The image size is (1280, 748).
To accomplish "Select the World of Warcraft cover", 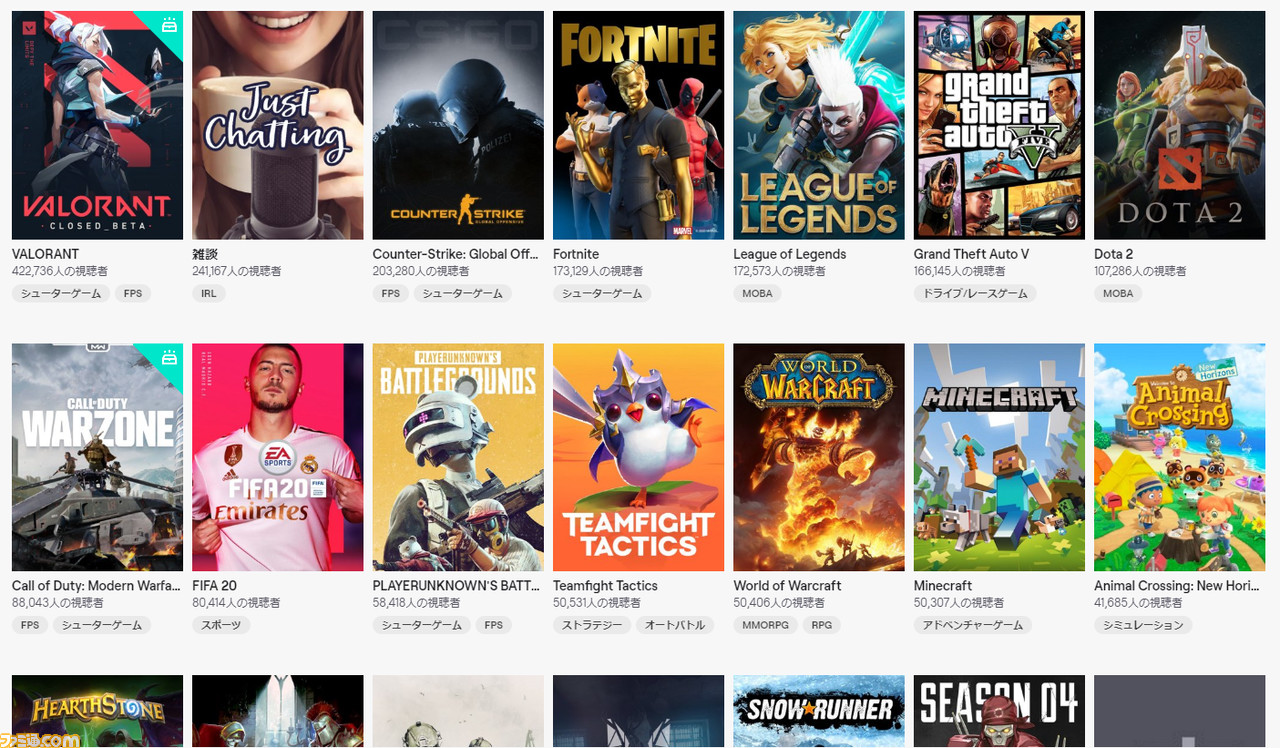I will point(819,458).
